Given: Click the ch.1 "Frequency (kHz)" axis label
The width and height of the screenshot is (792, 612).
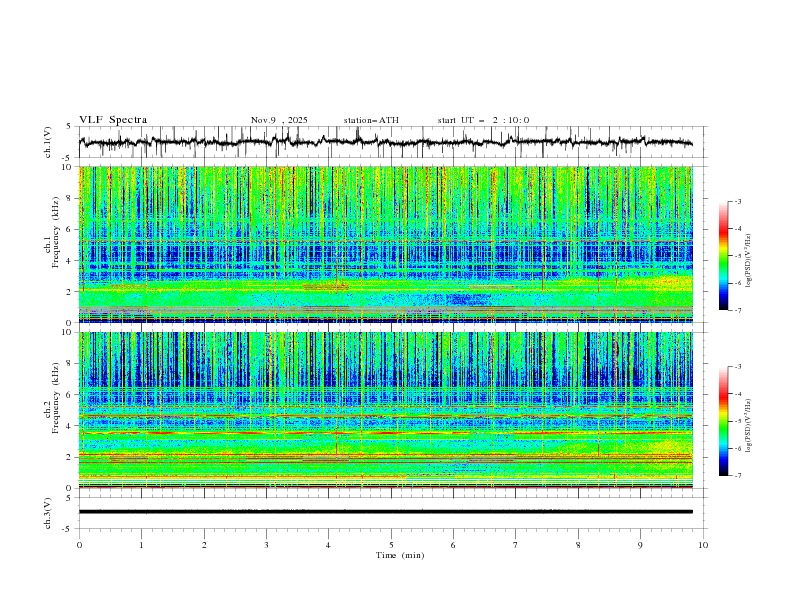Looking at the screenshot, I should (56, 230).
